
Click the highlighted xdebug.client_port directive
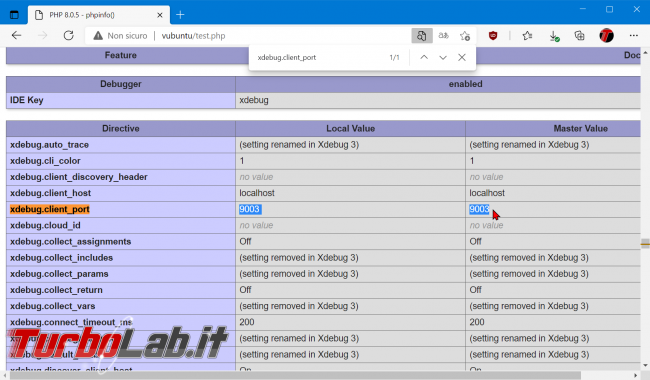(50, 209)
